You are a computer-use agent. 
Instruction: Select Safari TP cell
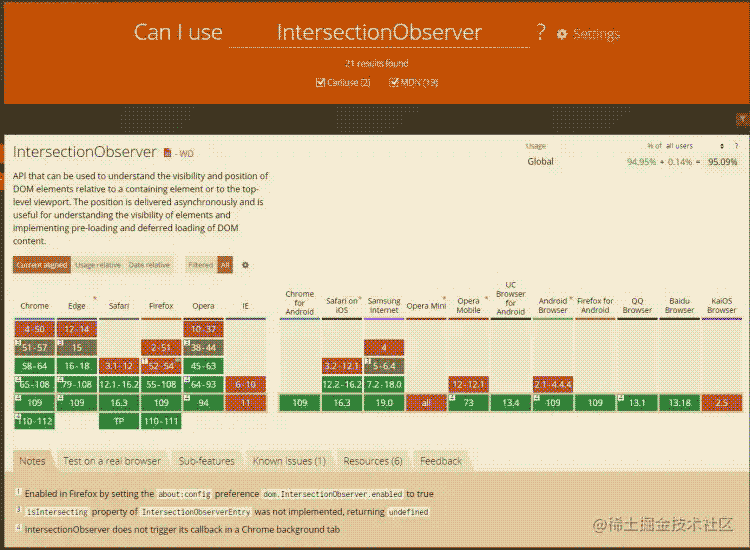[119, 421]
